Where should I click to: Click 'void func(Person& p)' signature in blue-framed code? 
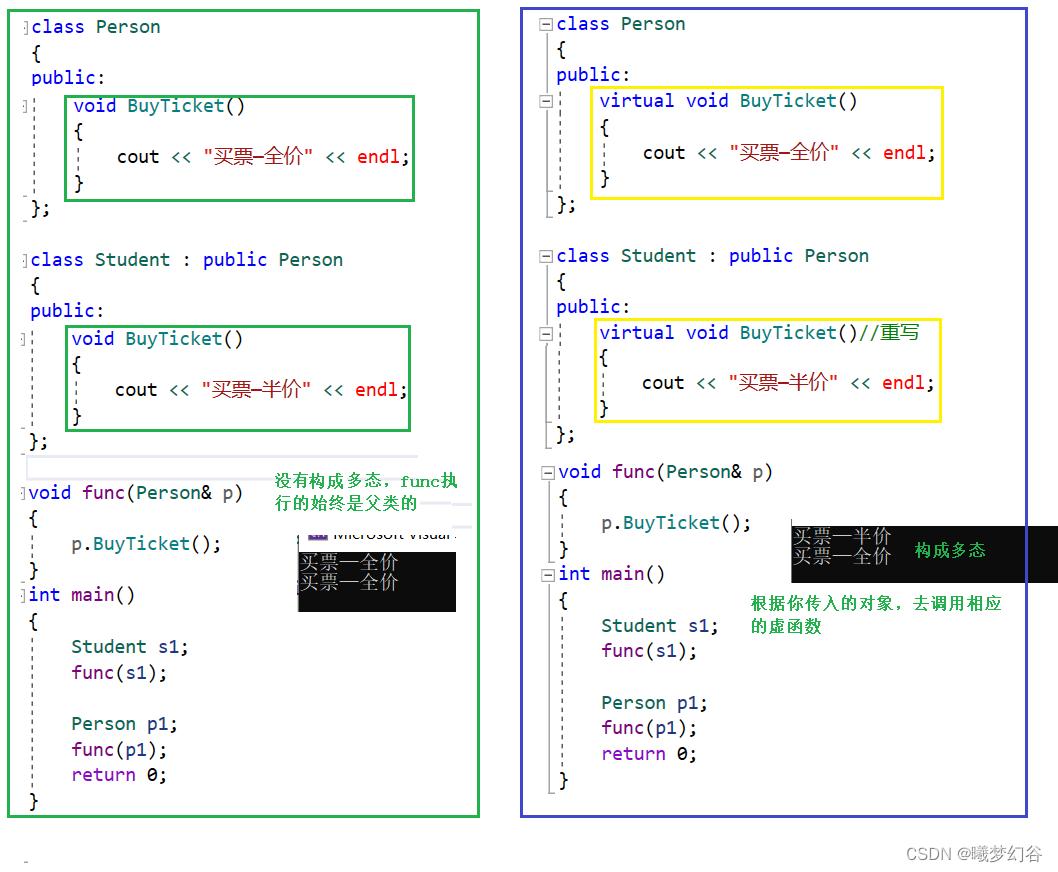pyautogui.click(x=665, y=472)
